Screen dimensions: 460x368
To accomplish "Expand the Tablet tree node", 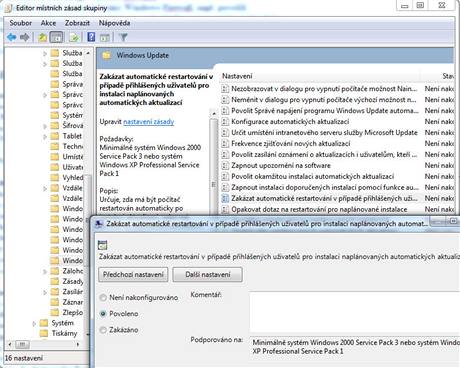I will point(45,136).
